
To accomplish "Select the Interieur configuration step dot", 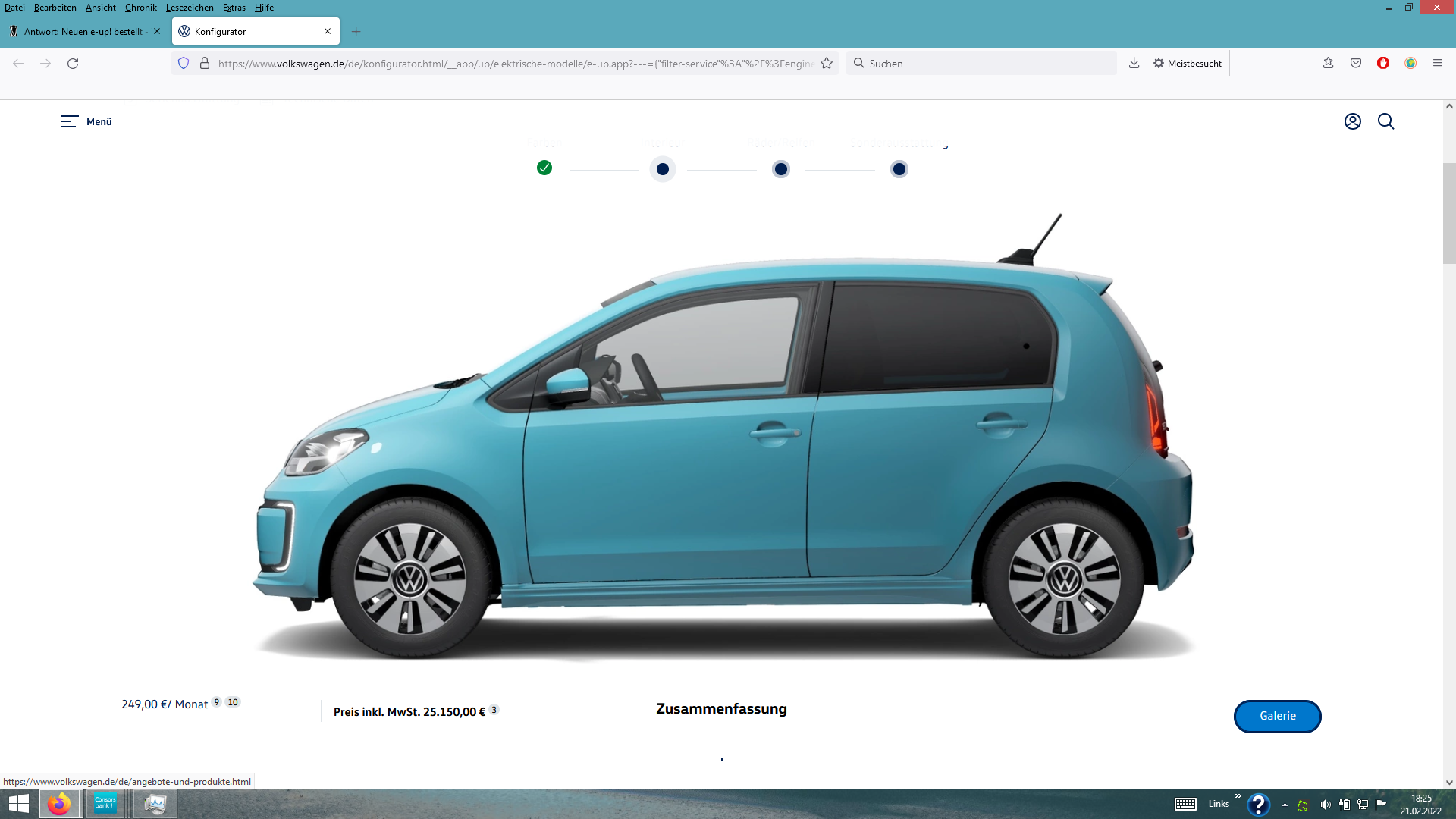I will pyautogui.click(x=663, y=169).
